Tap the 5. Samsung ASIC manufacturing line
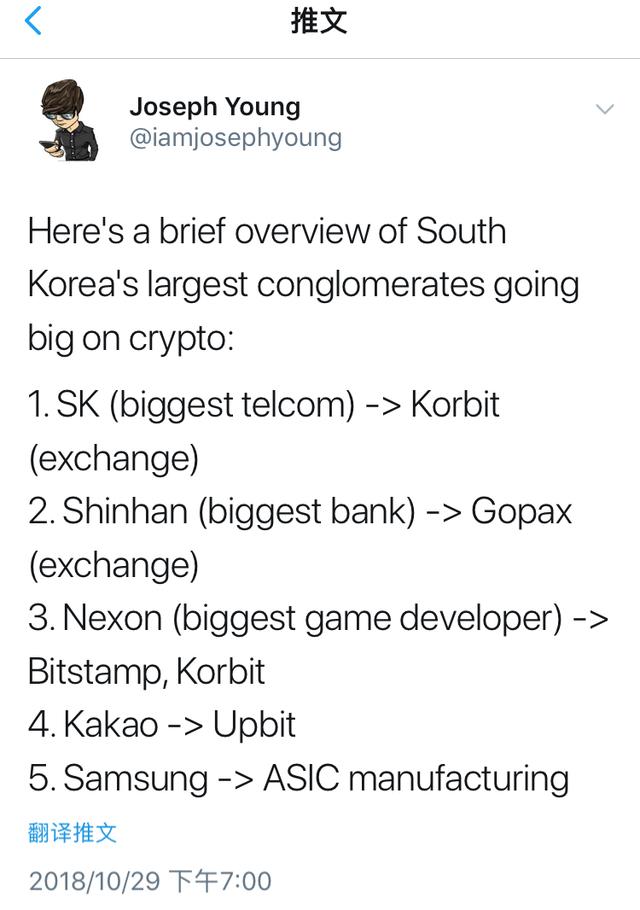This screenshot has height=910, width=640. (298, 778)
